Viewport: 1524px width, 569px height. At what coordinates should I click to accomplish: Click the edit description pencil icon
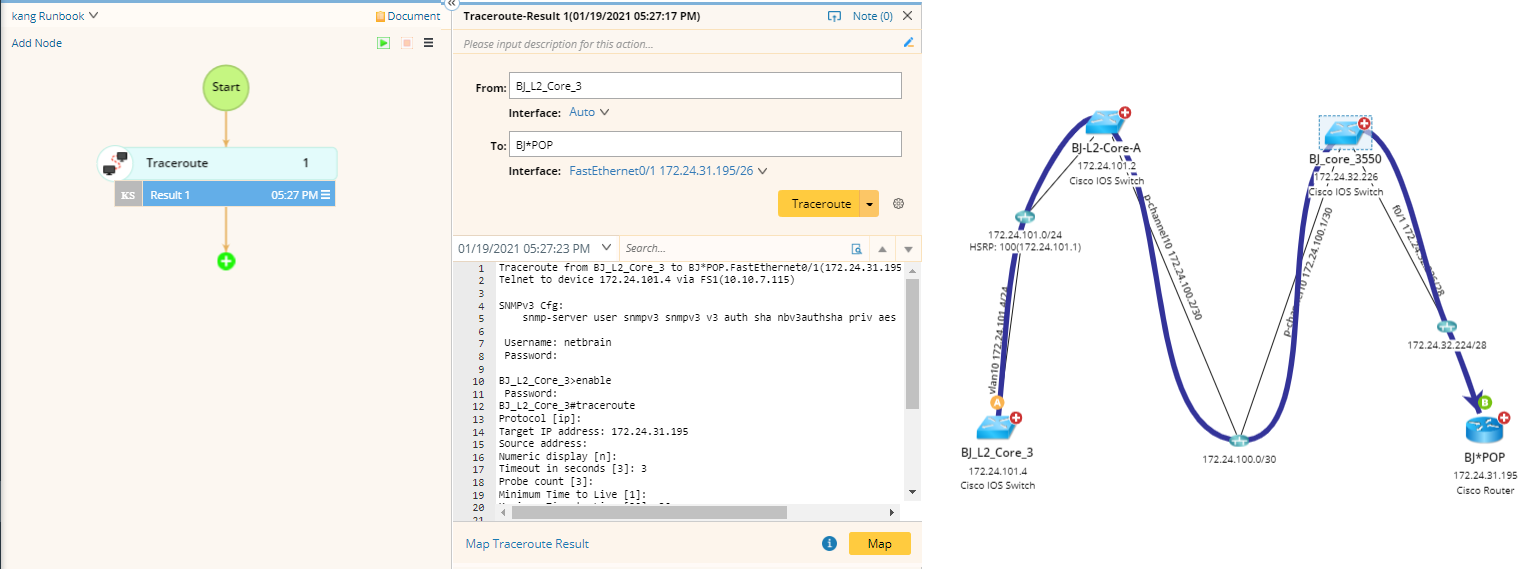[x=908, y=43]
